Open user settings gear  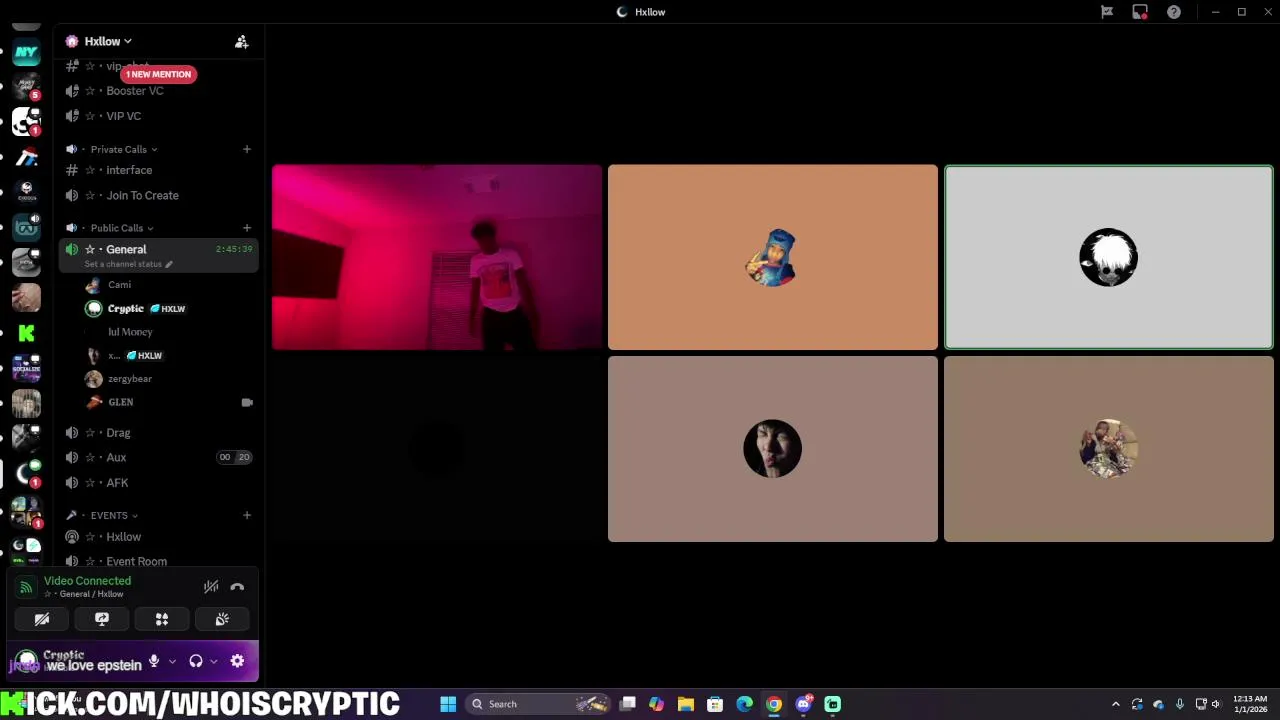(x=237, y=661)
